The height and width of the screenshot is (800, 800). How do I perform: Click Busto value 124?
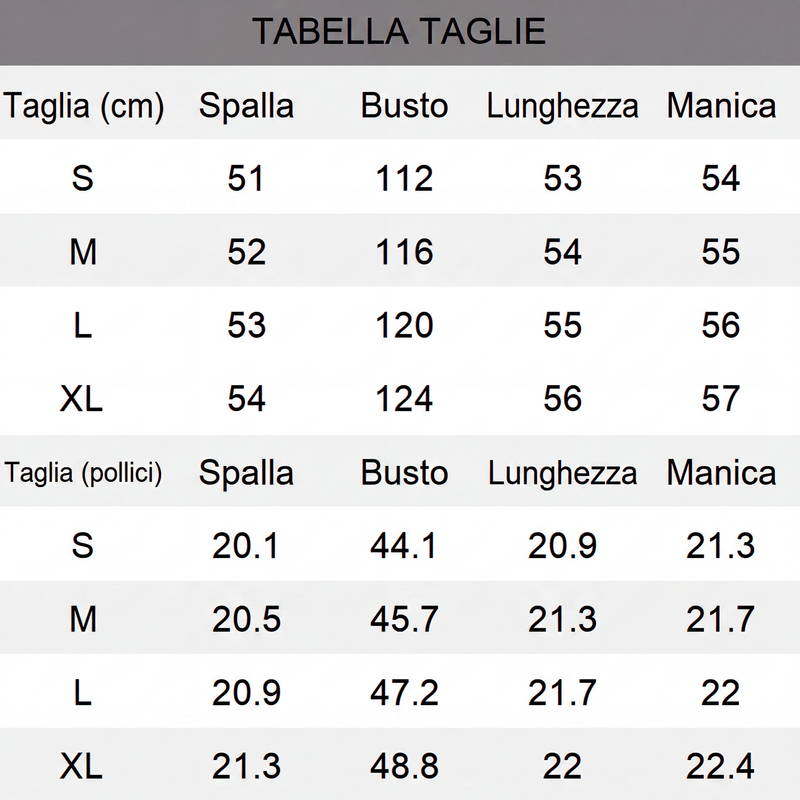point(404,398)
